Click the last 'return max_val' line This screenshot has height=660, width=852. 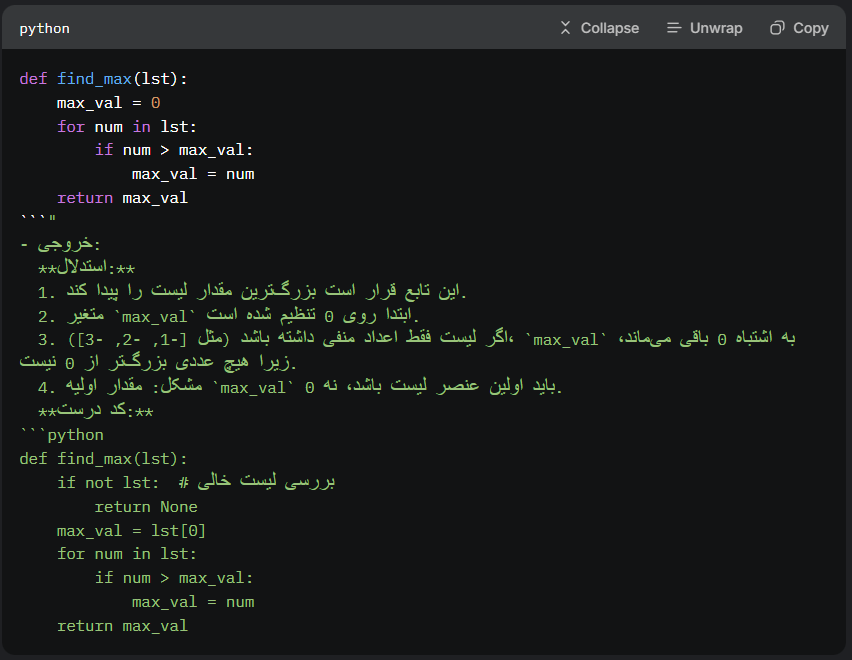pyautogui.click(x=122, y=626)
